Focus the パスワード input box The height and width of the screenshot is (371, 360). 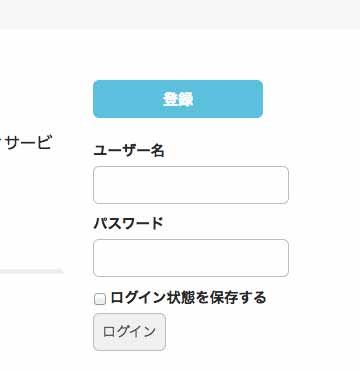click(x=191, y=258)
